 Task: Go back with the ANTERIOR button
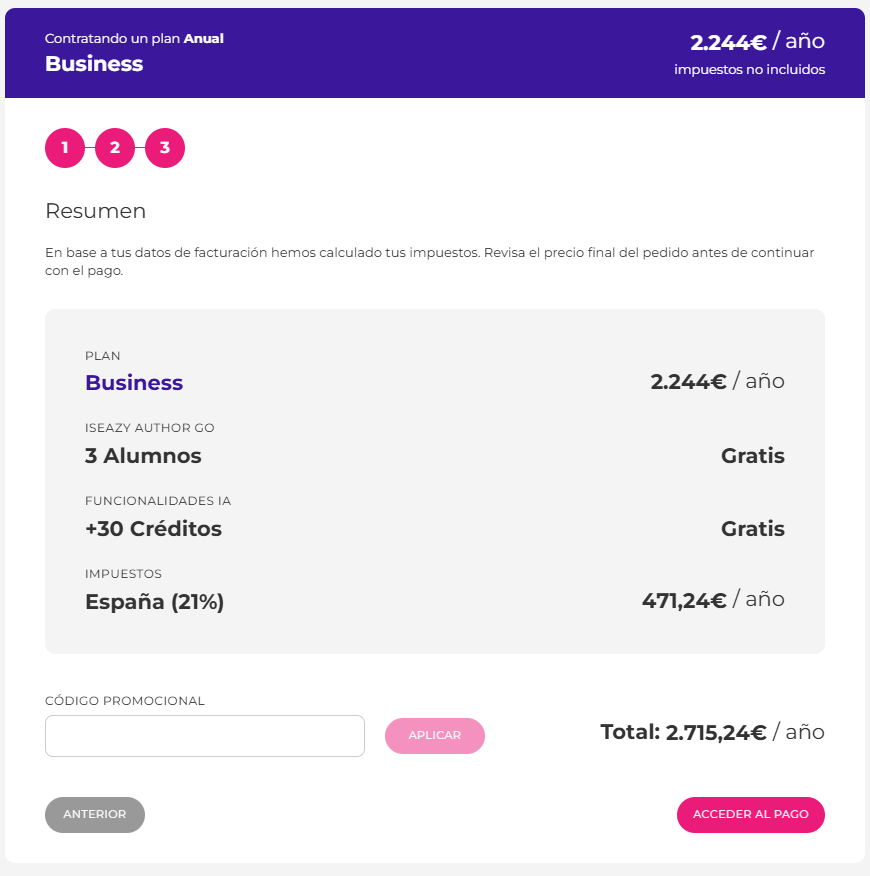(95, 815)
